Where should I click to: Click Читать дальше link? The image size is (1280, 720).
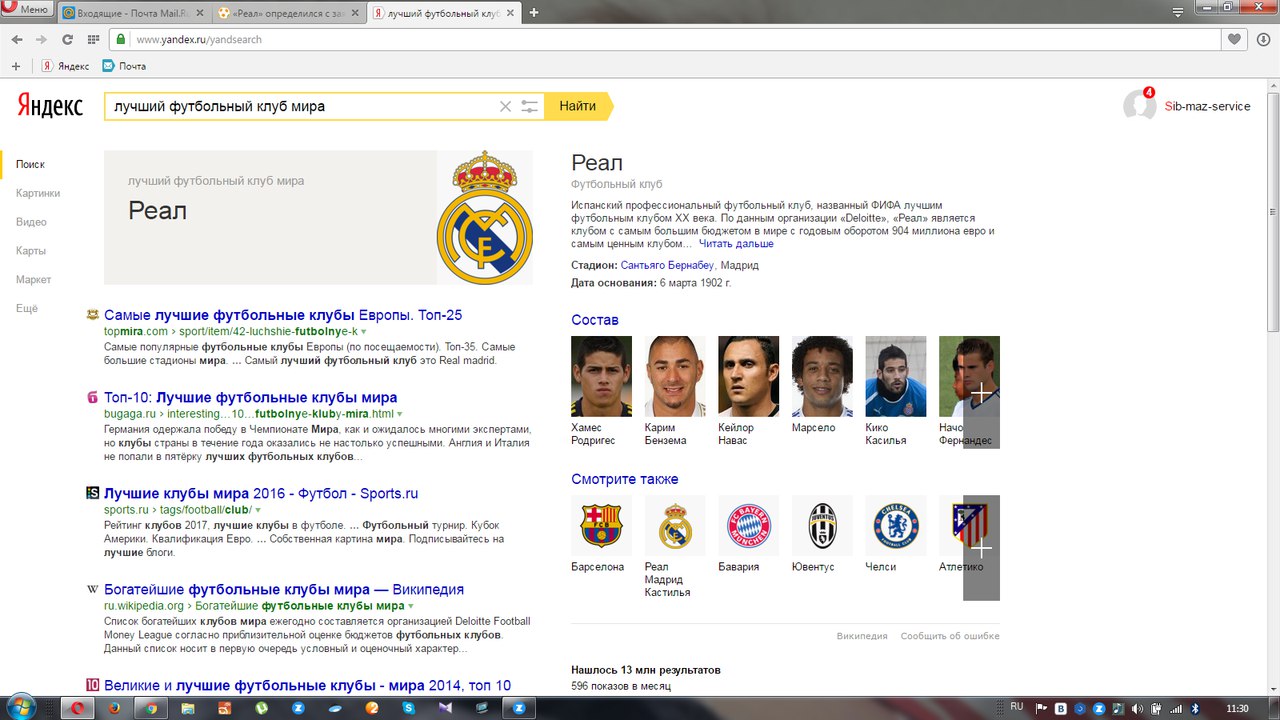click(x=736, y=244)
